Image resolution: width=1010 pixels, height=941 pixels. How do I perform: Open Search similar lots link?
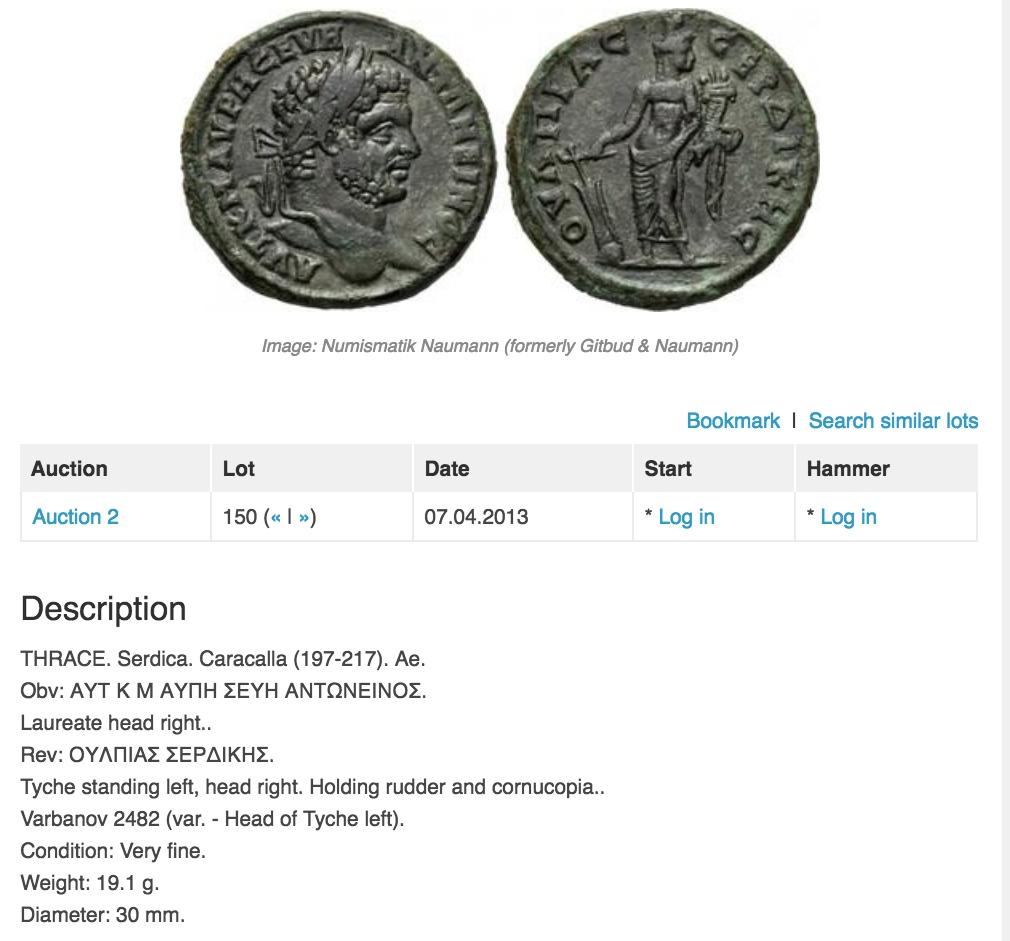tap(893, 421)
